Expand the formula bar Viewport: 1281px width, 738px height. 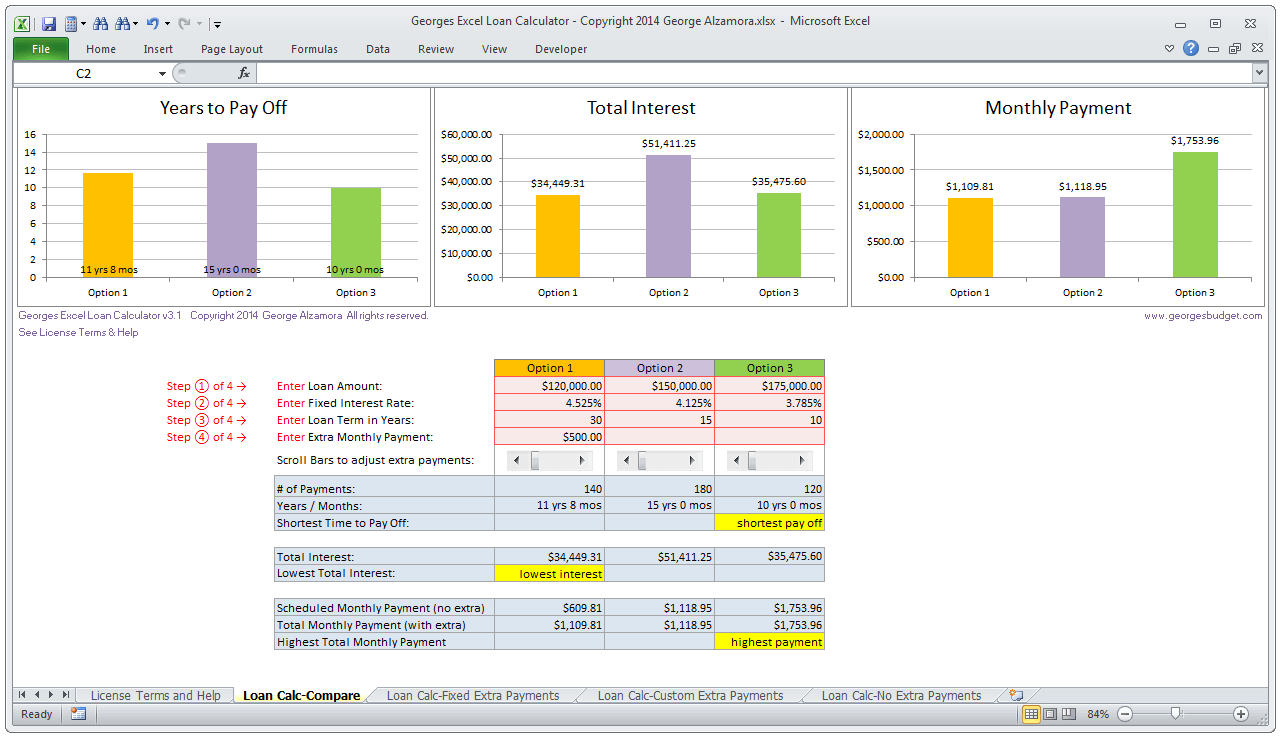point(1259,73)
